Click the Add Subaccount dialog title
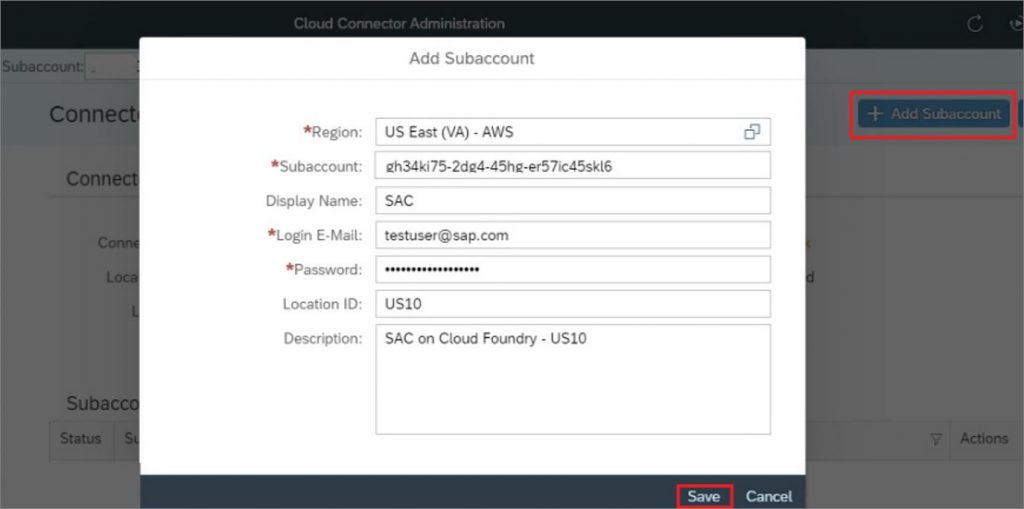This screenshot has width=1024, height=509. [472, 58]
